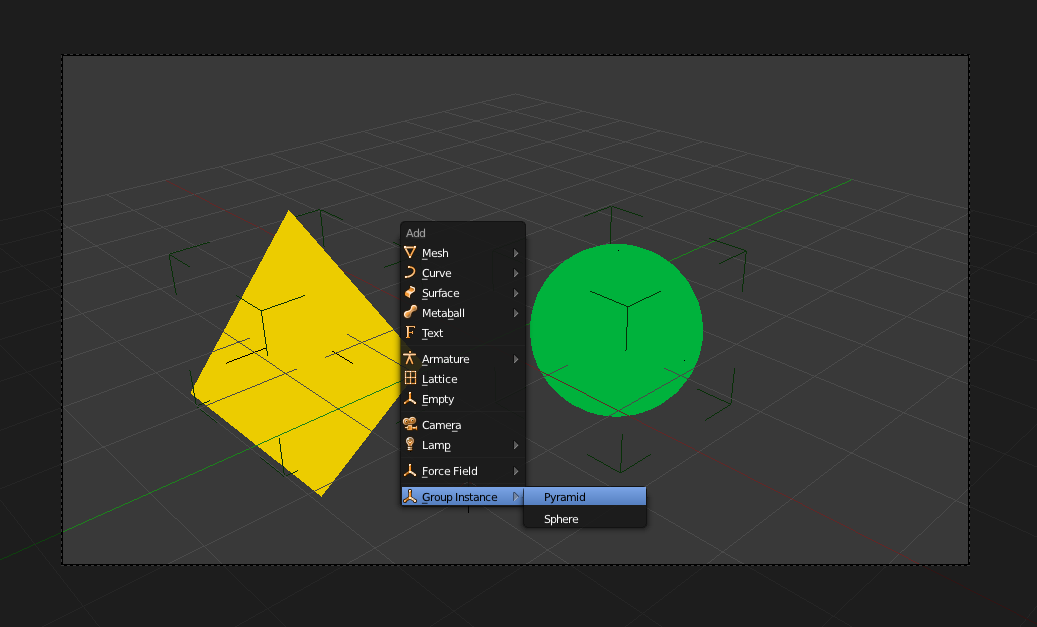Select the Camera icon
The image size is (1037, 627).
[x=411, y=424]
